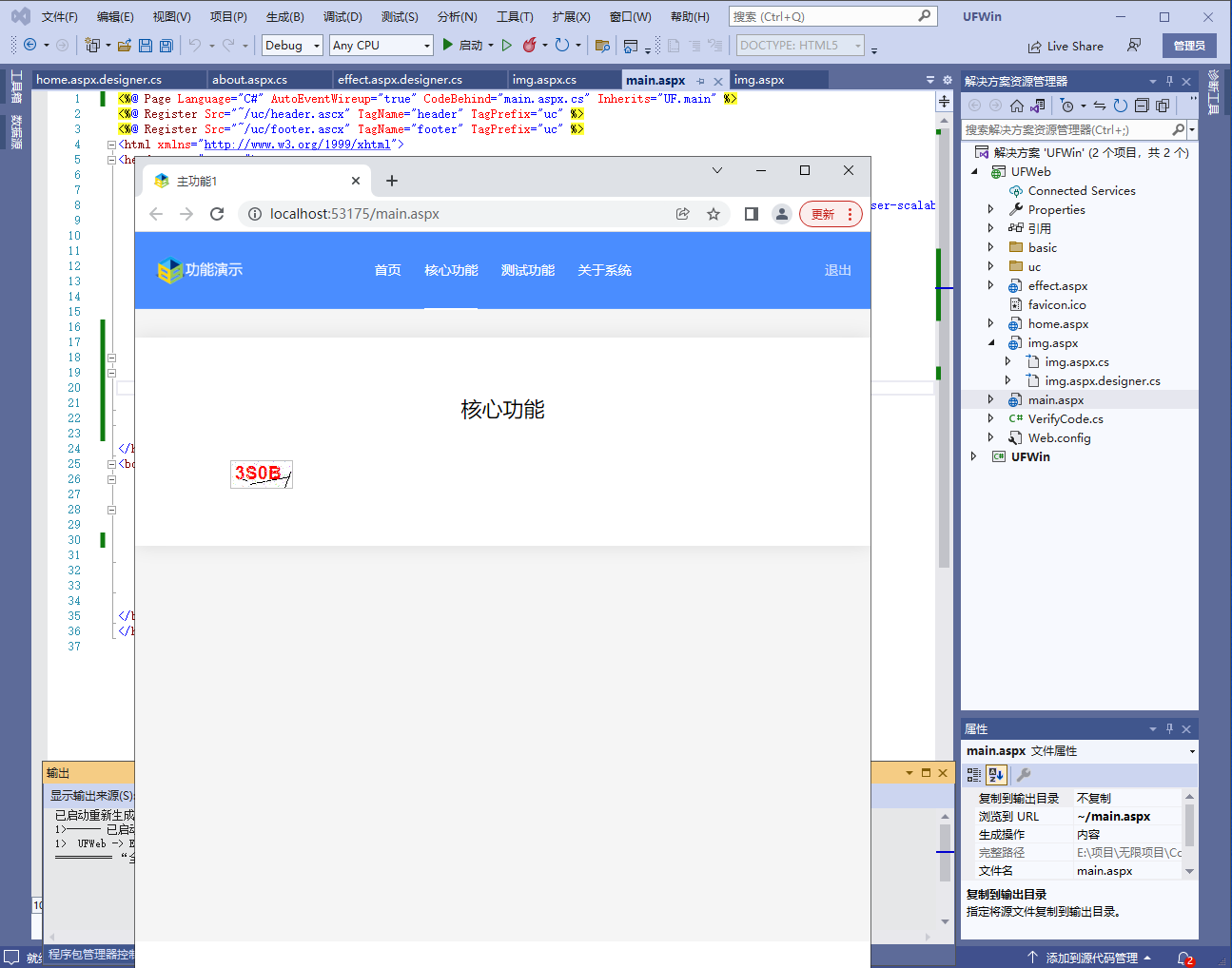Click the browser address bar URL
This screenshot has width=1232, height=968.
[354, 214]
